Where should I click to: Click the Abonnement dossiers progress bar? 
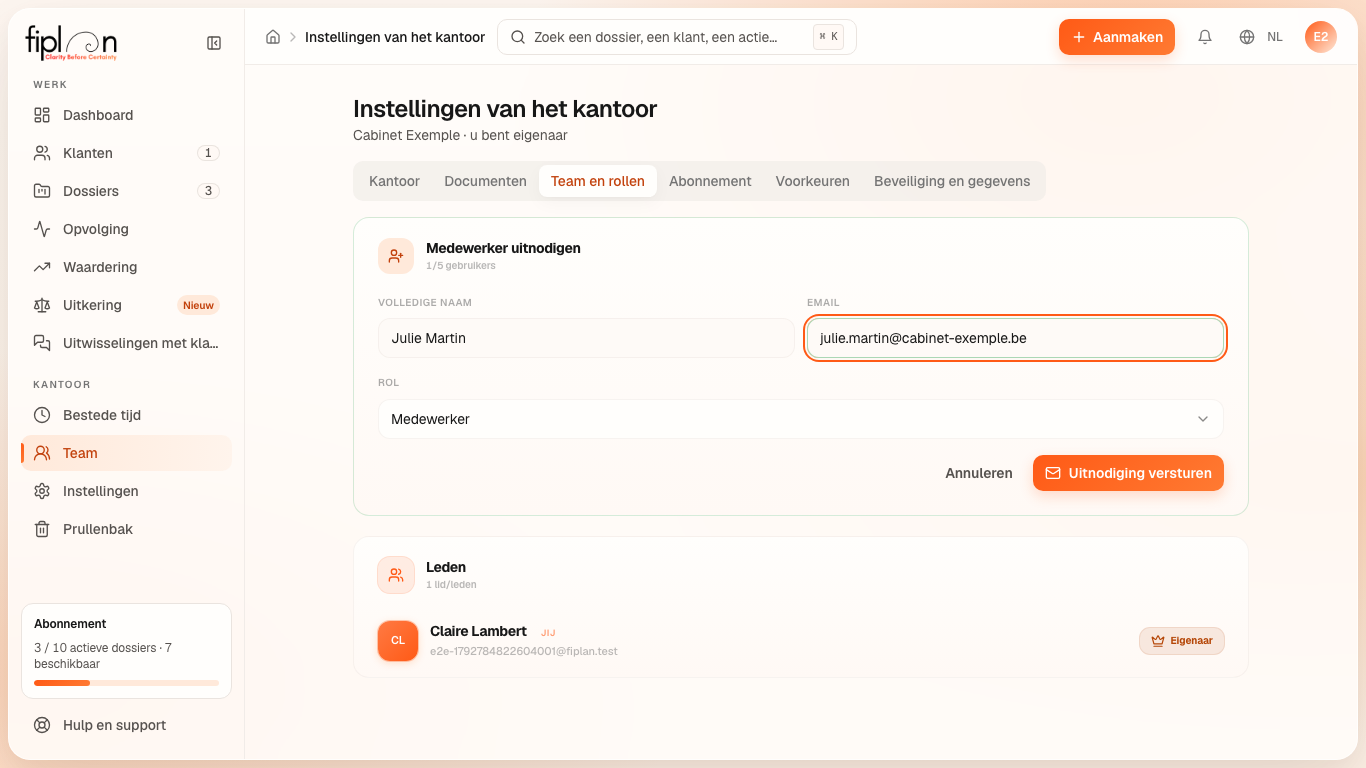[x=126, y=683]
